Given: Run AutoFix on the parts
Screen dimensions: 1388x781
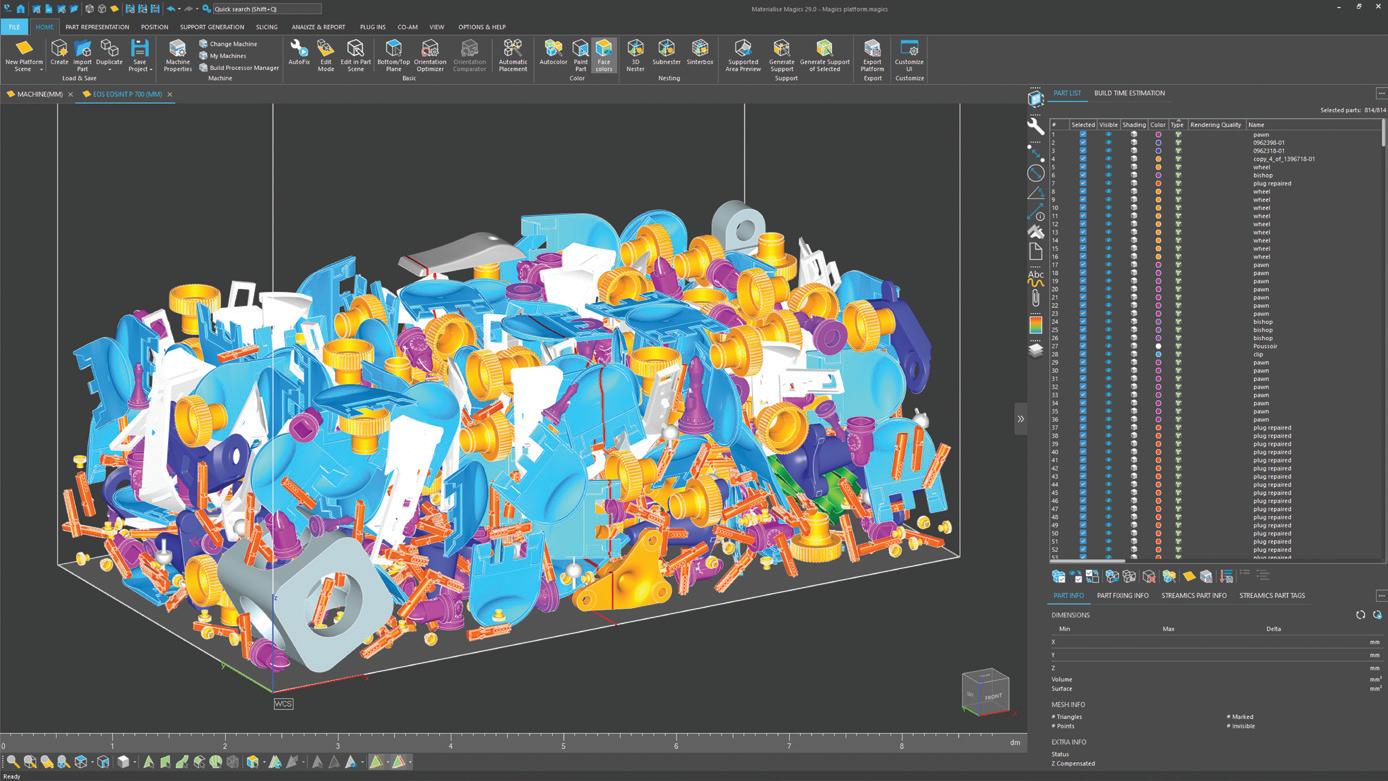Looking at the screenshot, I should click(299, 52).
